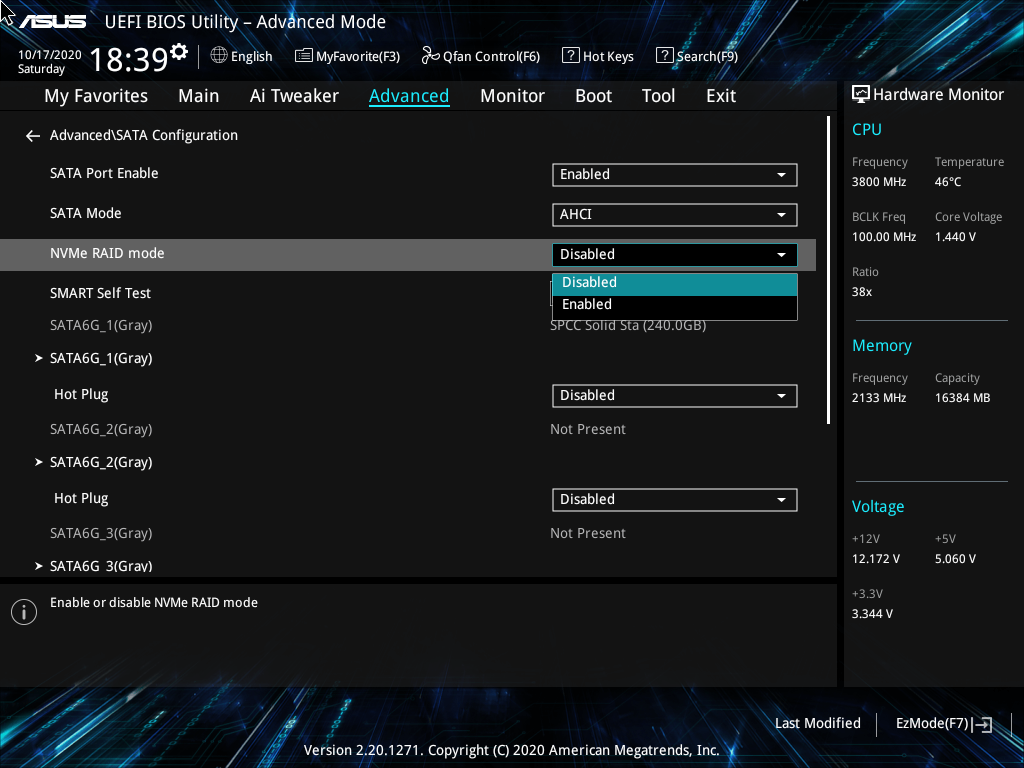The image size is (1024, 768).
Task: Select the Advanced tab
Action: coord(409,96)
